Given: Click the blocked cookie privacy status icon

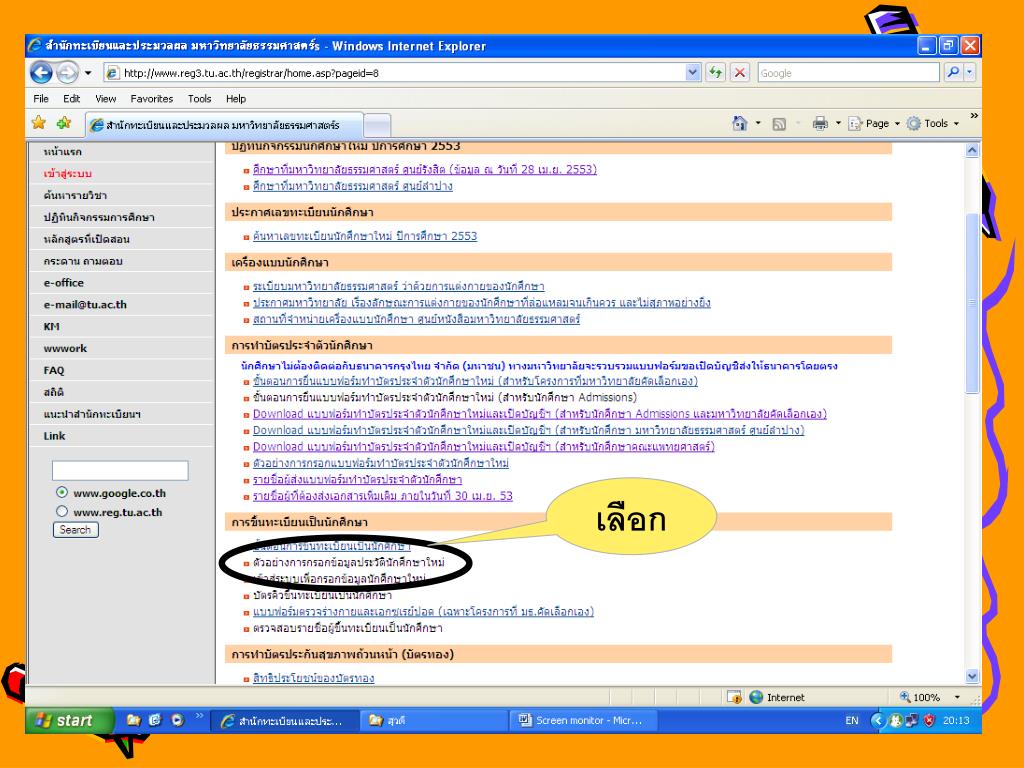Looking at the screenshot, I should point(735,697).
